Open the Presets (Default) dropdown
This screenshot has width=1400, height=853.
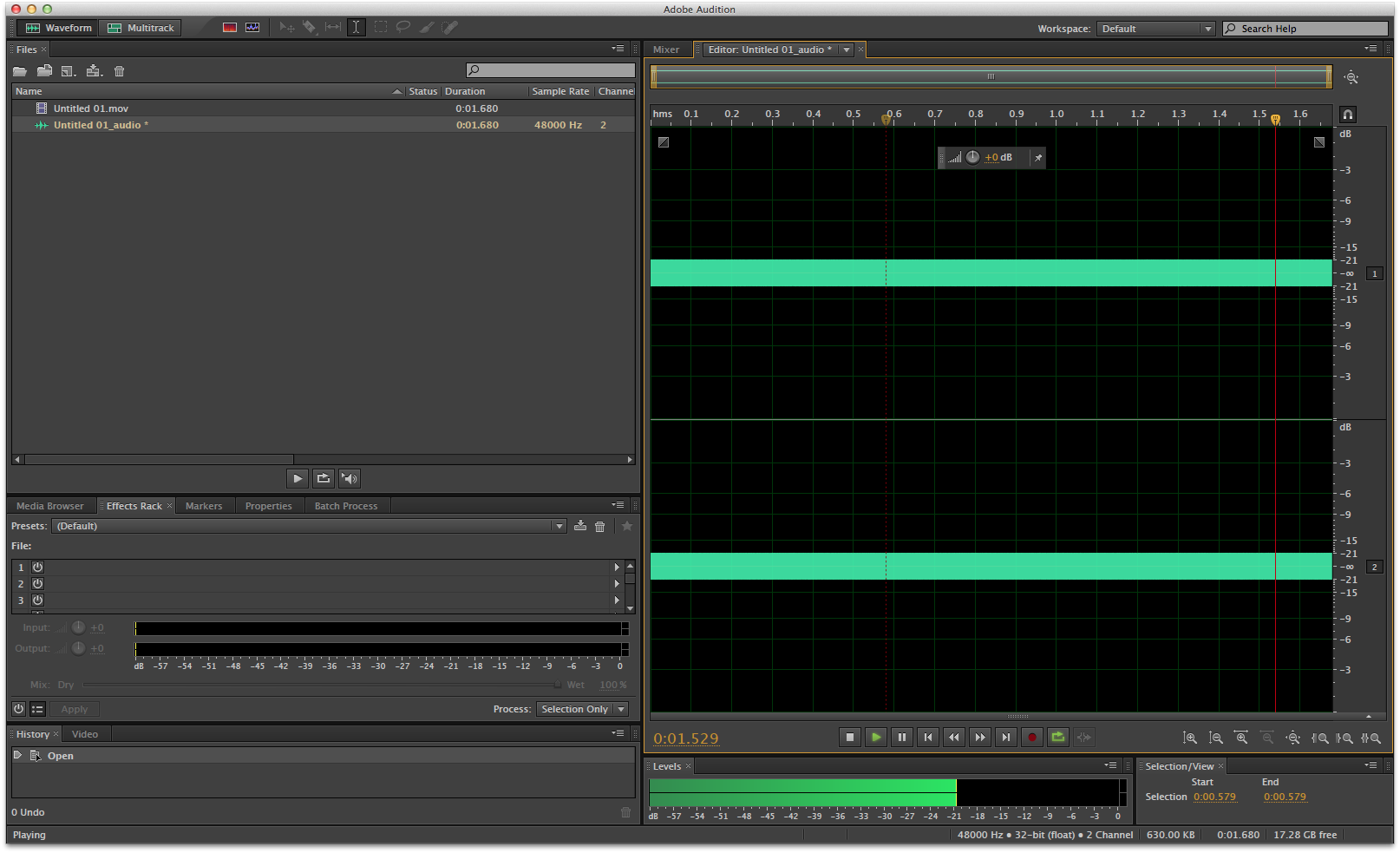309,526
